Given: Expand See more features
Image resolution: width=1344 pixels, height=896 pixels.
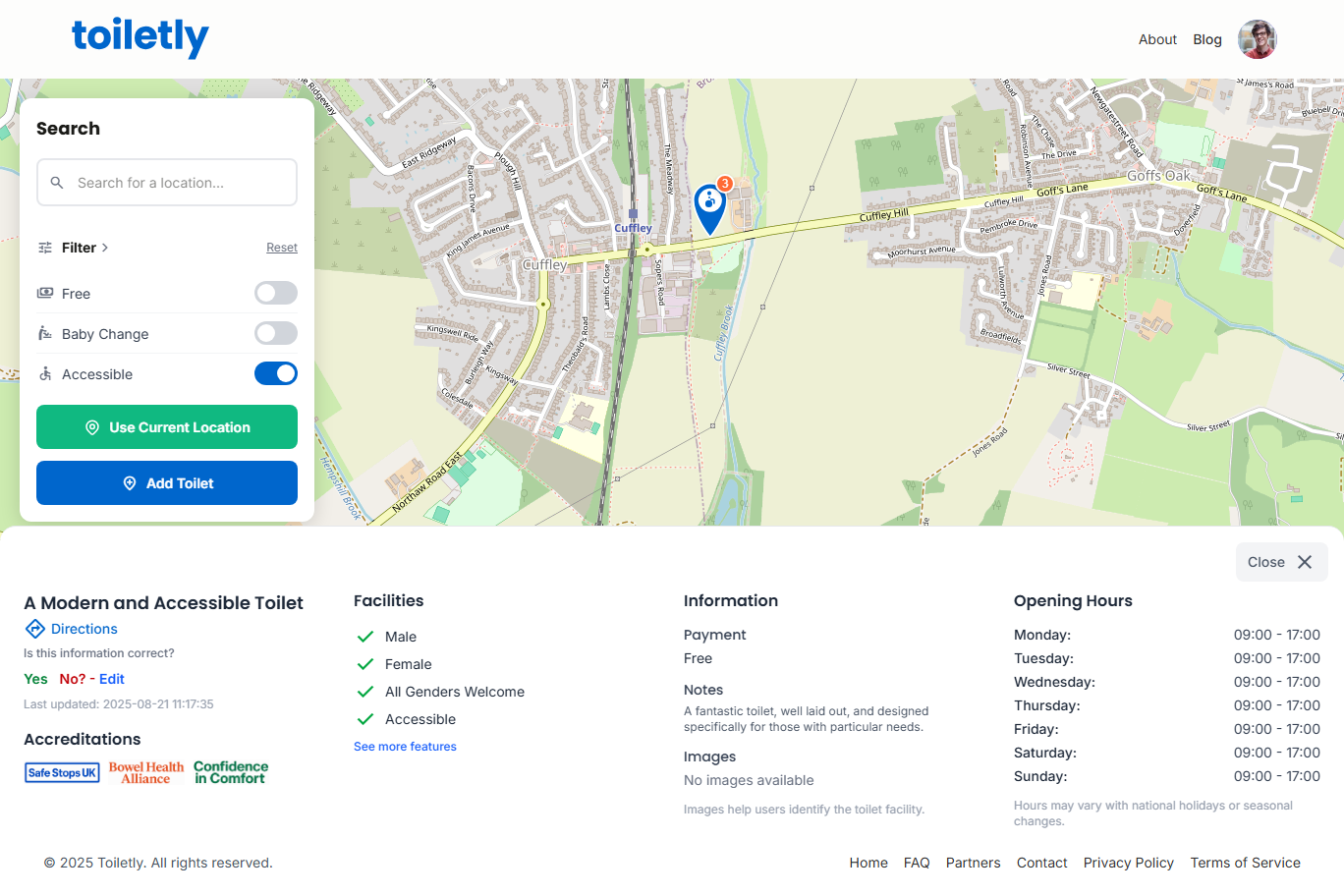Looking at the screenshot, I should point(405,747).
